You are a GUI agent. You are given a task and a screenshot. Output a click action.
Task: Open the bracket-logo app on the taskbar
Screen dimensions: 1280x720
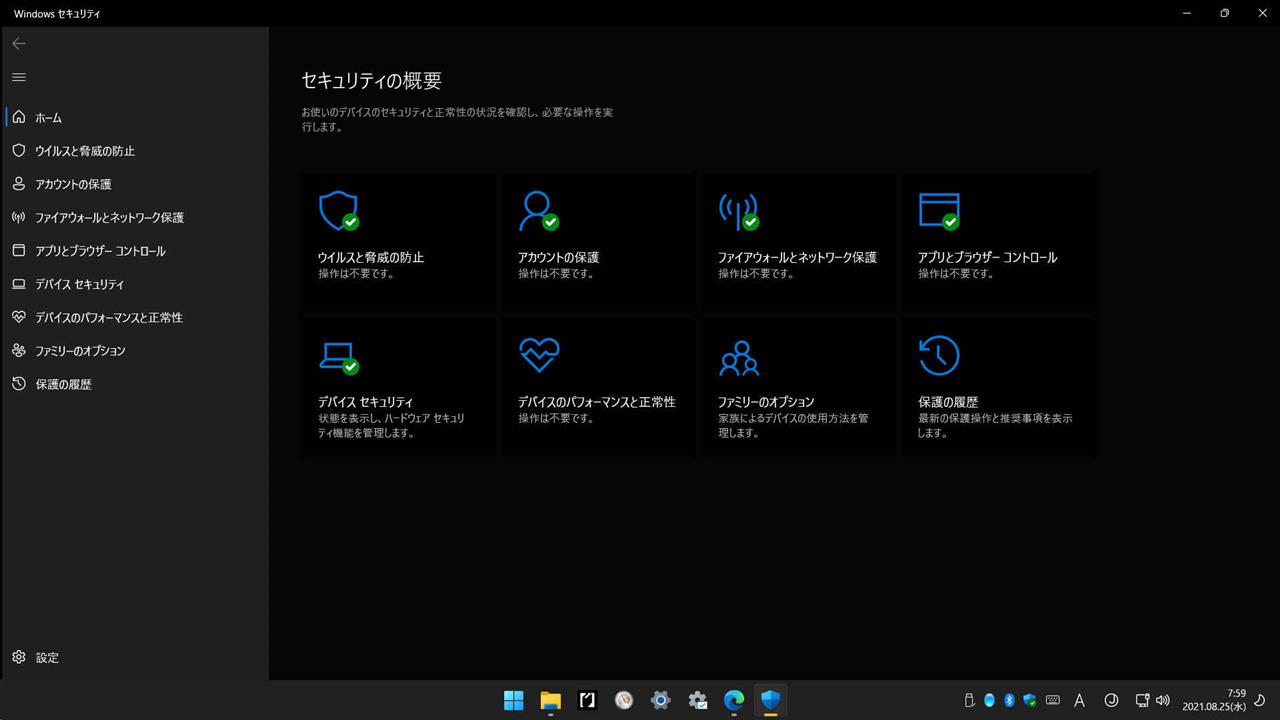[588, 700]
